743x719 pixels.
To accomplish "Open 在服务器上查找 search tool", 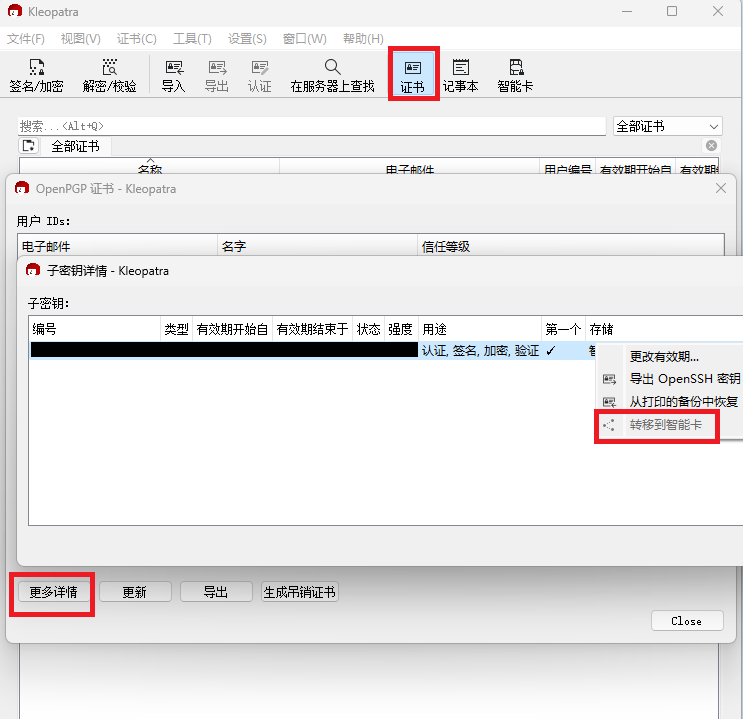I will click(332, 75).
